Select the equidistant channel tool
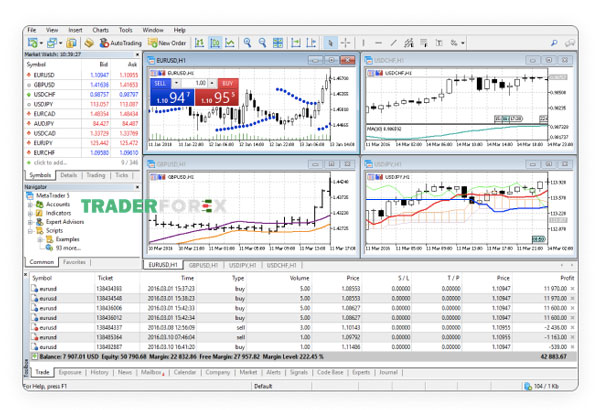 (x=409, y=43)
